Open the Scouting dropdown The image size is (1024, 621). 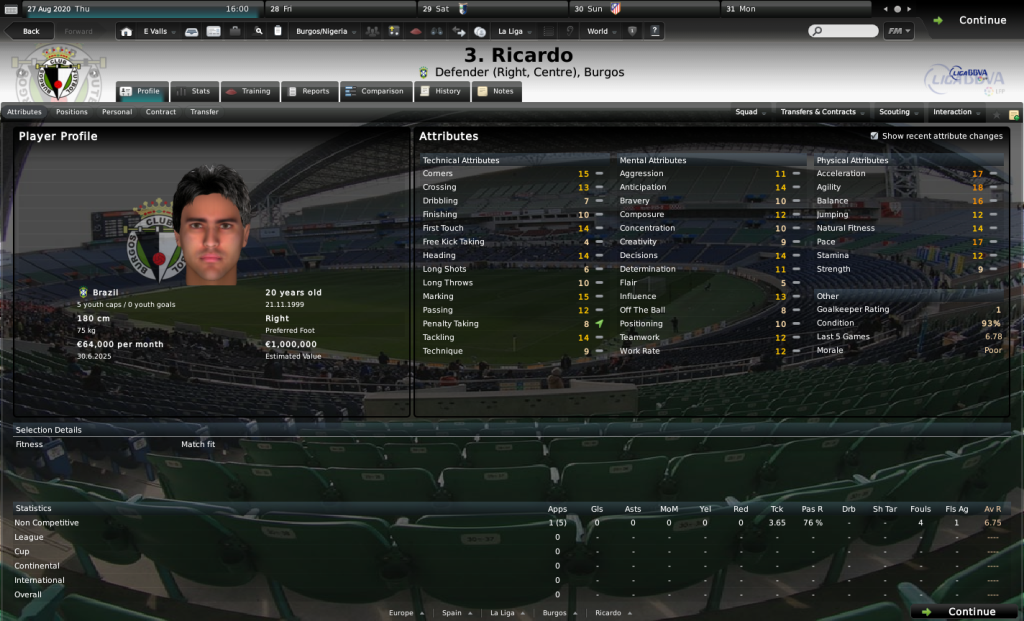point(898,112)
